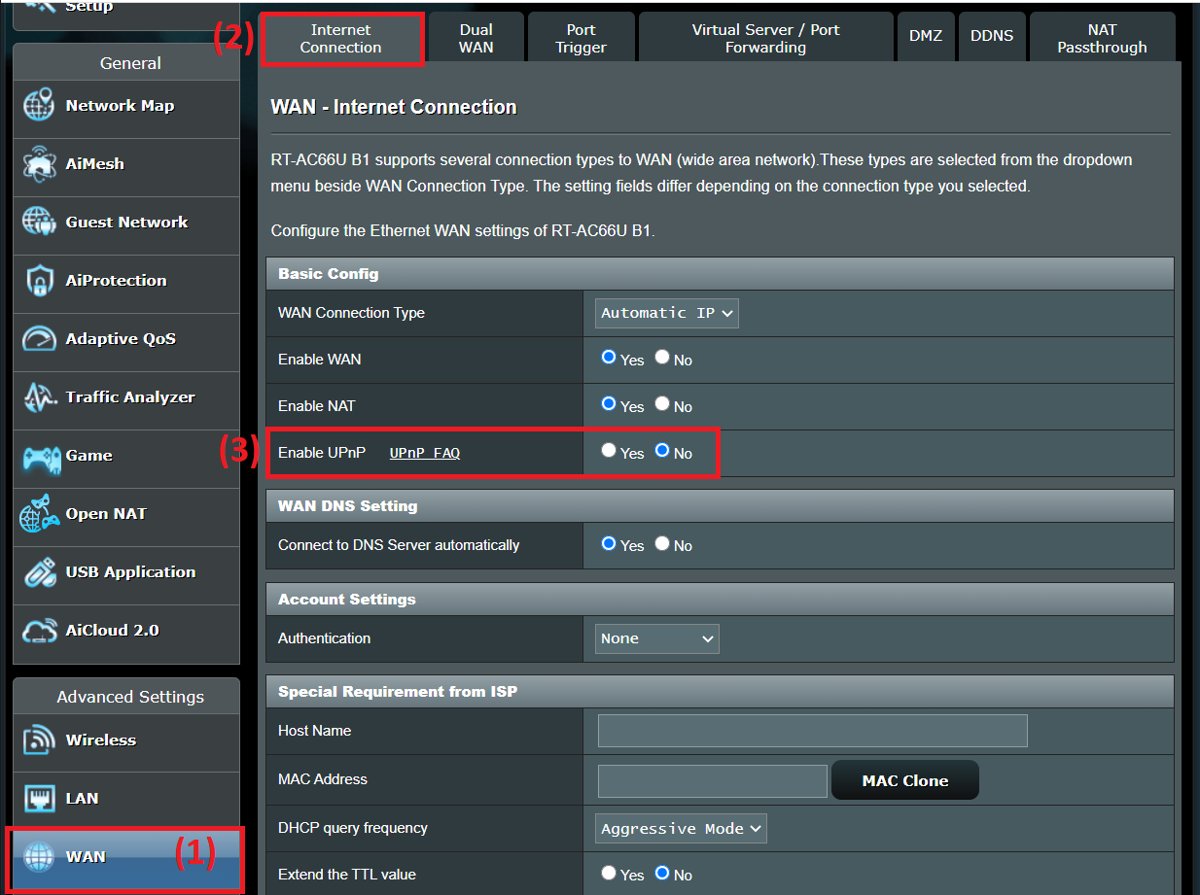Screen dimensions: 1200x895
Task: Click the Connect to DNS Server automatically label
Action: [x=399, y=545]
